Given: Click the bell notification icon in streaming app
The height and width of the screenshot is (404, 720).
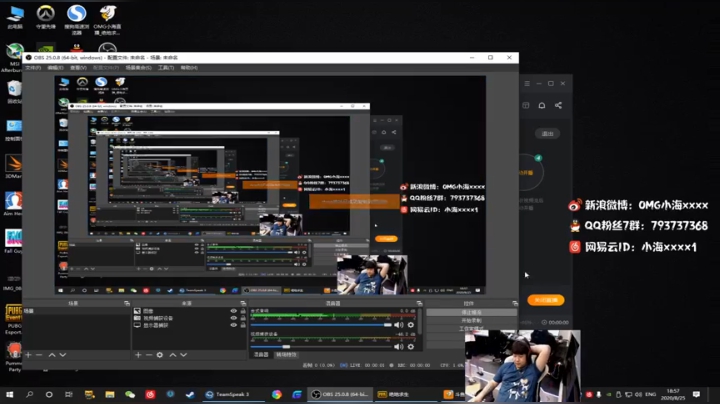Looking at the screenshot, I should pos(542,105).
